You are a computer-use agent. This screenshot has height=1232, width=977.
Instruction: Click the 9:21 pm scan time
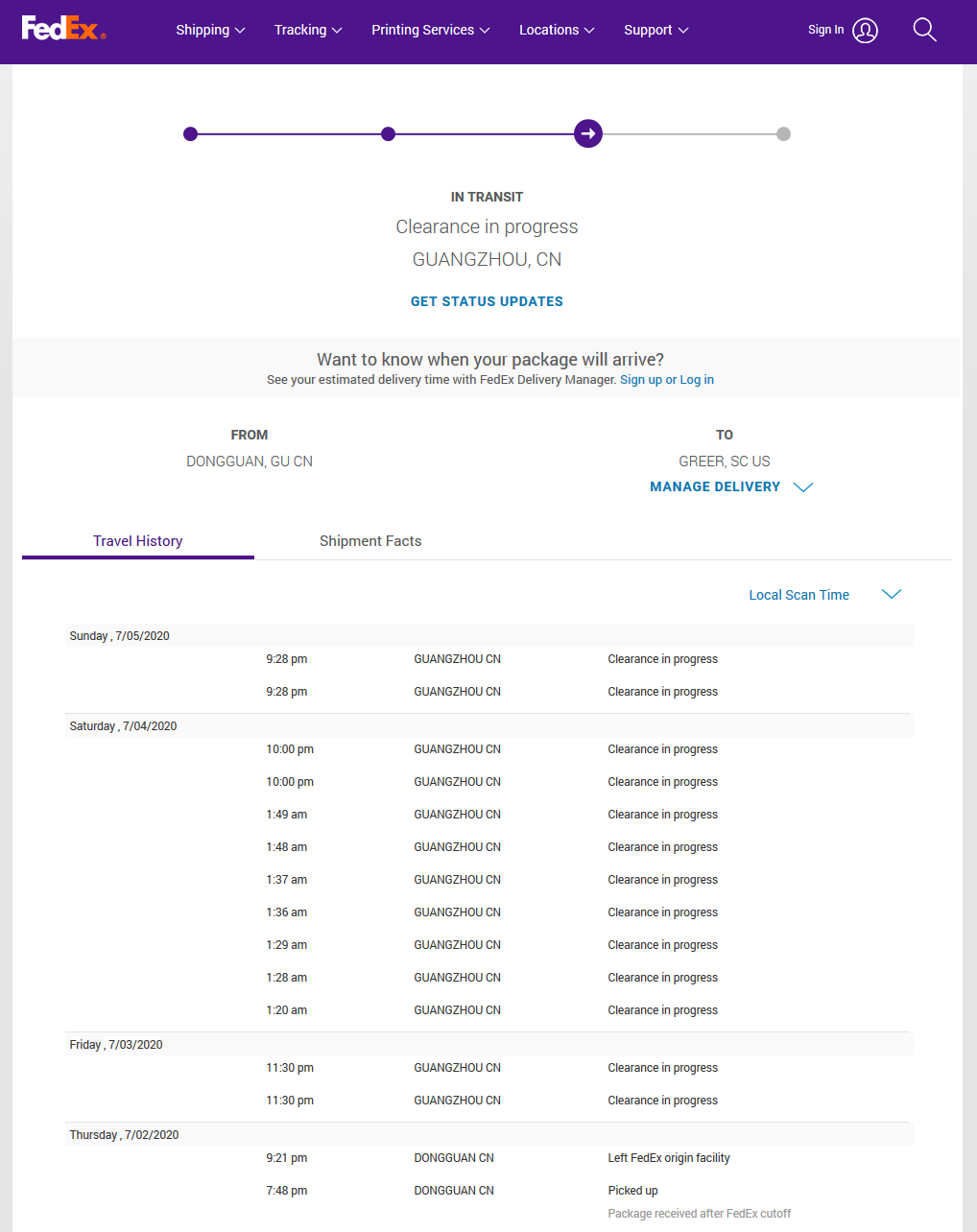[287, 1158]
